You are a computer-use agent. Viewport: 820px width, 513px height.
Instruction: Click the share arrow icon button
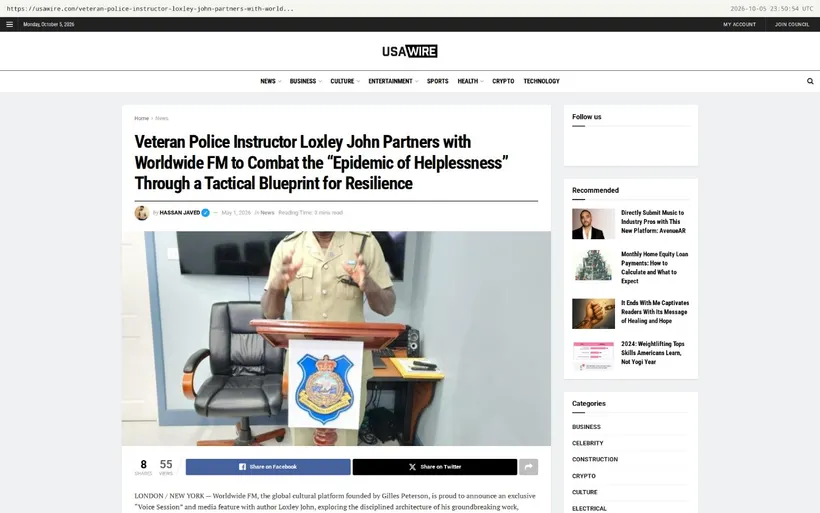pos(528,467)
